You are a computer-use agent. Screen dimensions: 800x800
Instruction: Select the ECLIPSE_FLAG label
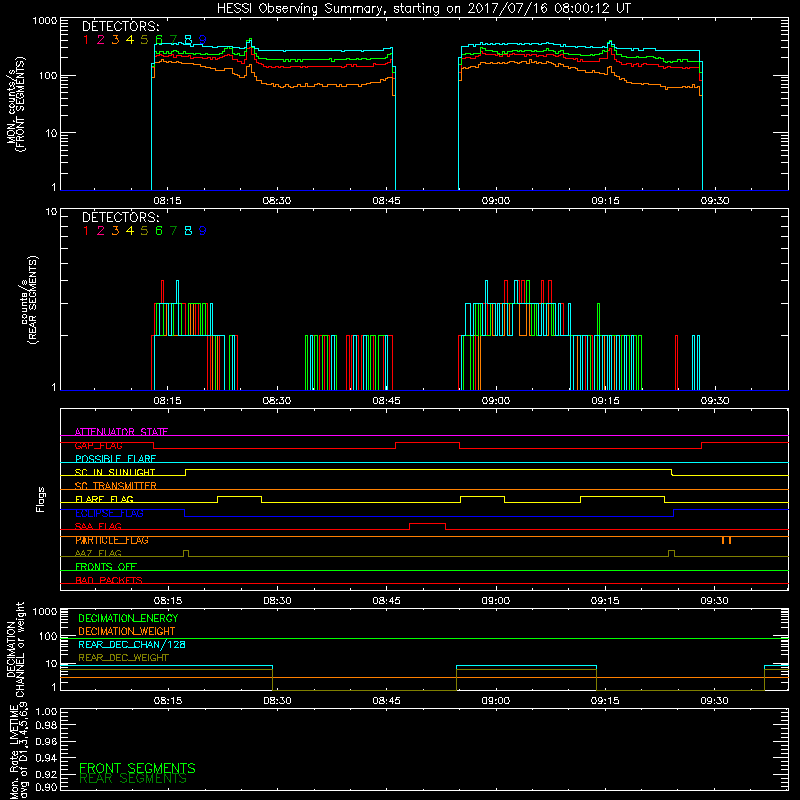point(109,513)
